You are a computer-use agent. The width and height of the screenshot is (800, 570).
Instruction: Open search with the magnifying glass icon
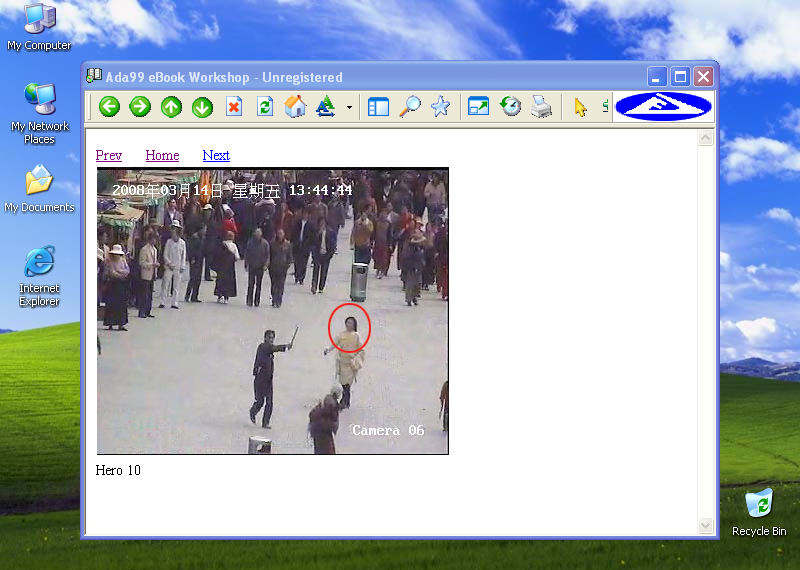[410, 107]
